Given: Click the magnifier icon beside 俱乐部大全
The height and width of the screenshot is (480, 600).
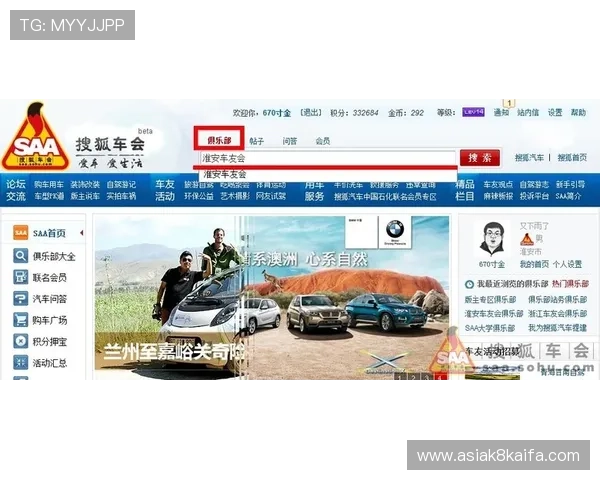Looking at the screenshot, I should coord(20,256).
